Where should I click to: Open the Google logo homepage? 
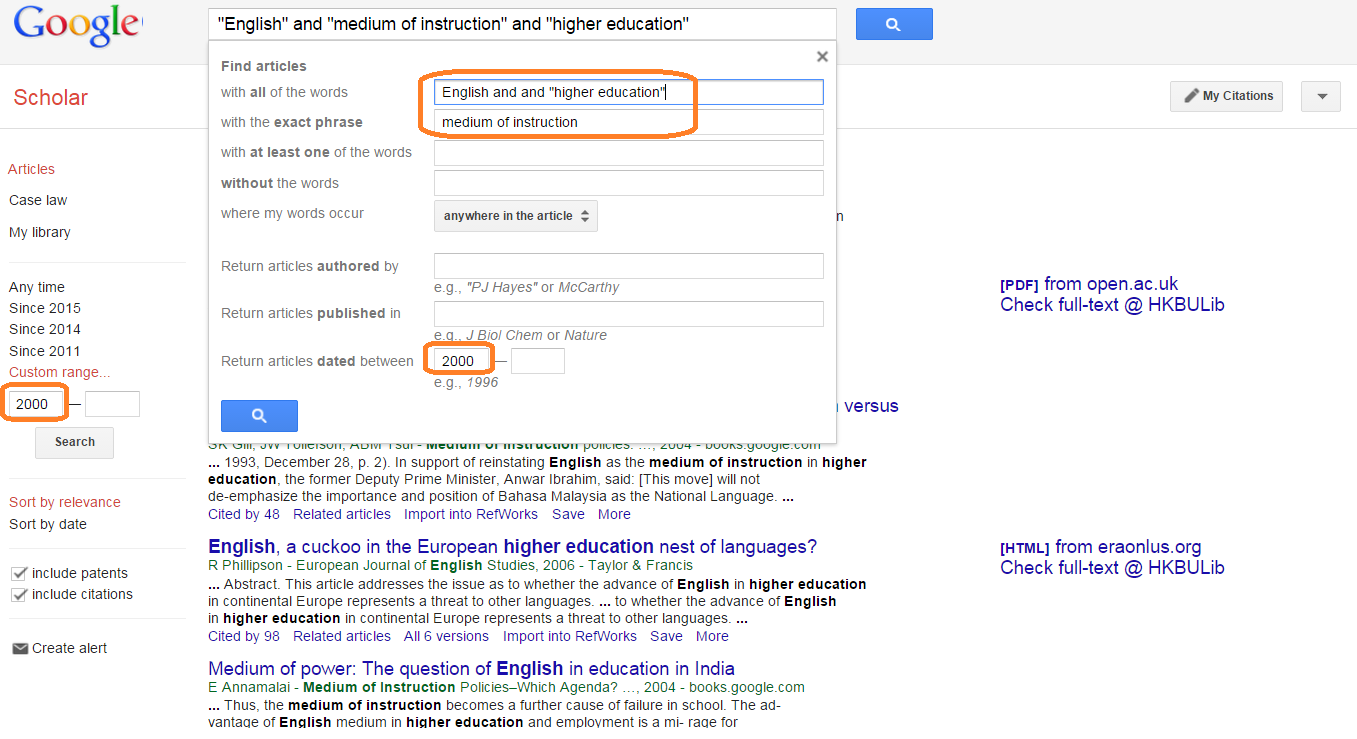pos(78,27)
